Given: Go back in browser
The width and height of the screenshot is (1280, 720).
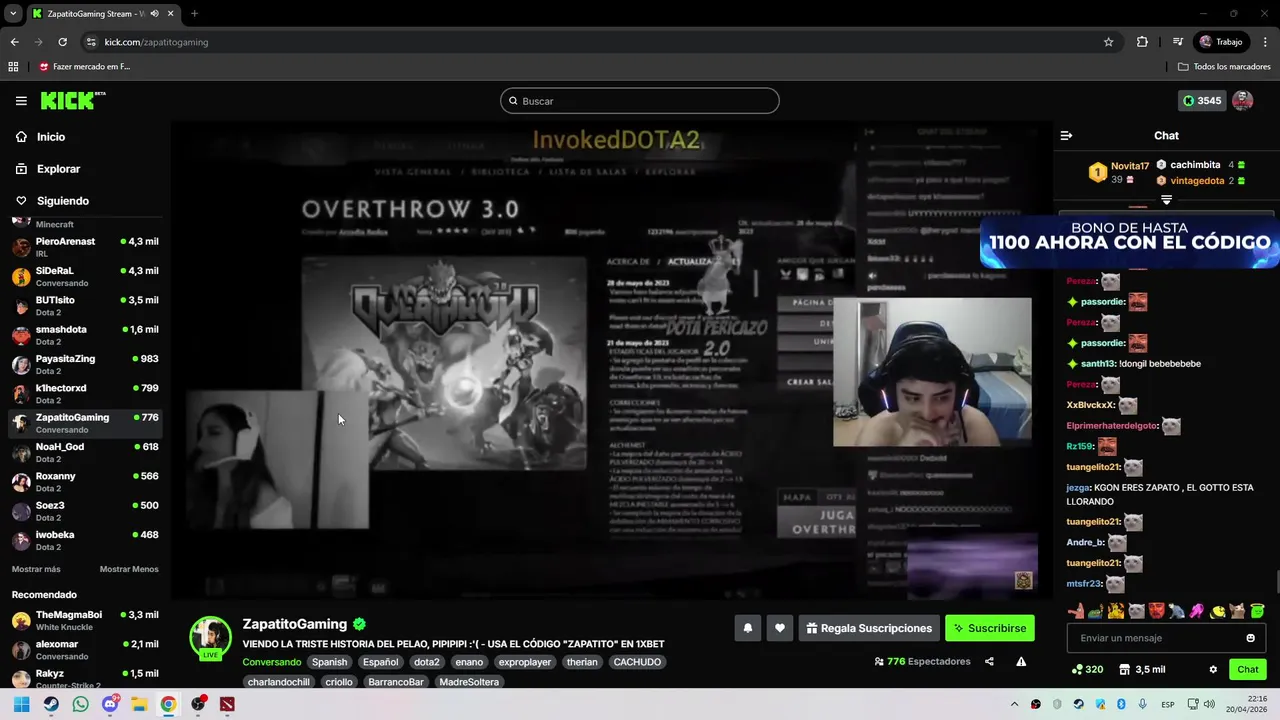Looking at the screenshot, I should [14, 42].
